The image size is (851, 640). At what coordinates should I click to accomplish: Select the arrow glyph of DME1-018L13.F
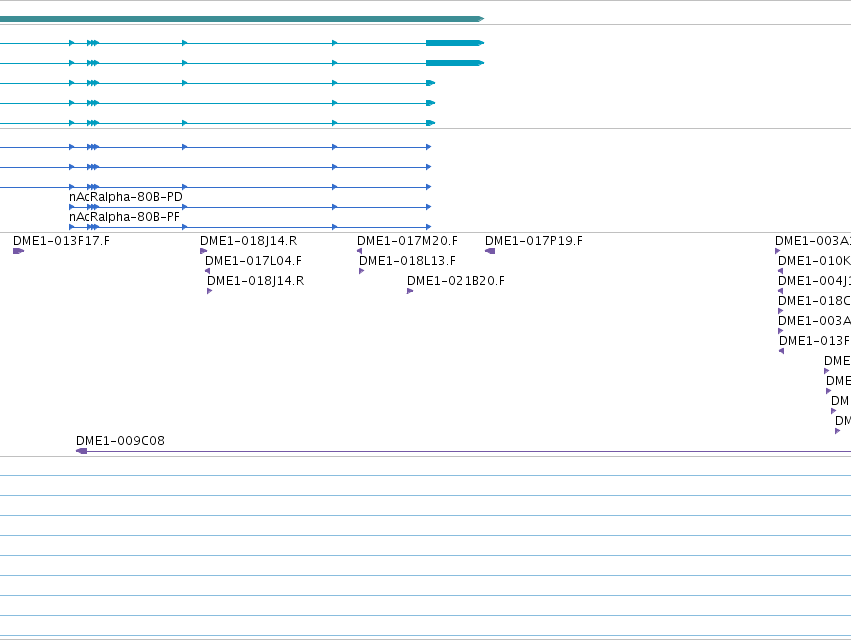pyautogui.click(x=361, y=271)
